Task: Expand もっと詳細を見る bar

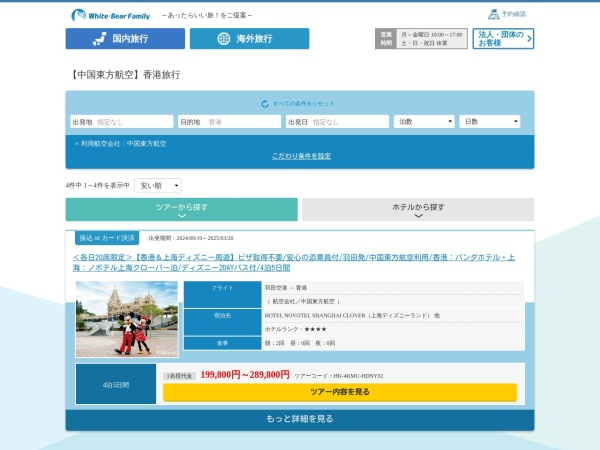Action: coord(300,419)
